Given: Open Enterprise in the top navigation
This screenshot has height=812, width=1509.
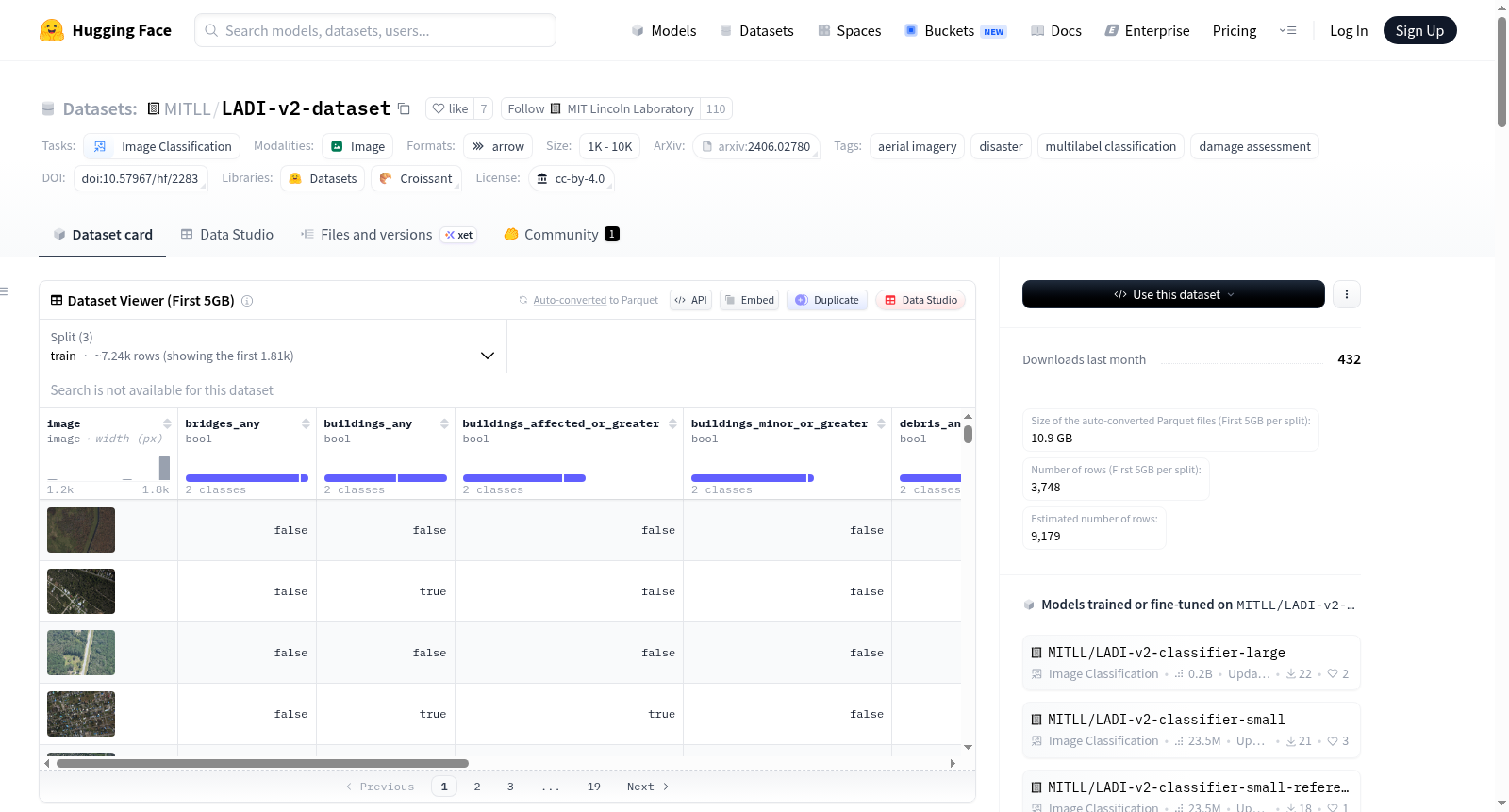Looking at the screenshot, I should (1147, 30).
